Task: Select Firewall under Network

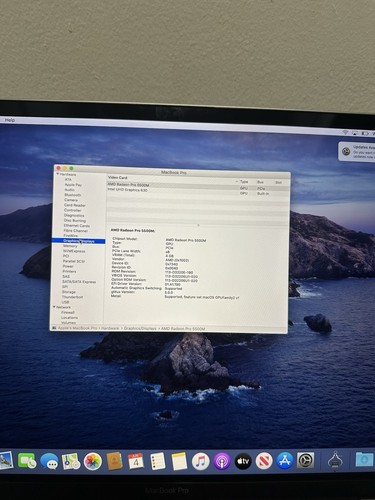Action: [x=68, y=312]
